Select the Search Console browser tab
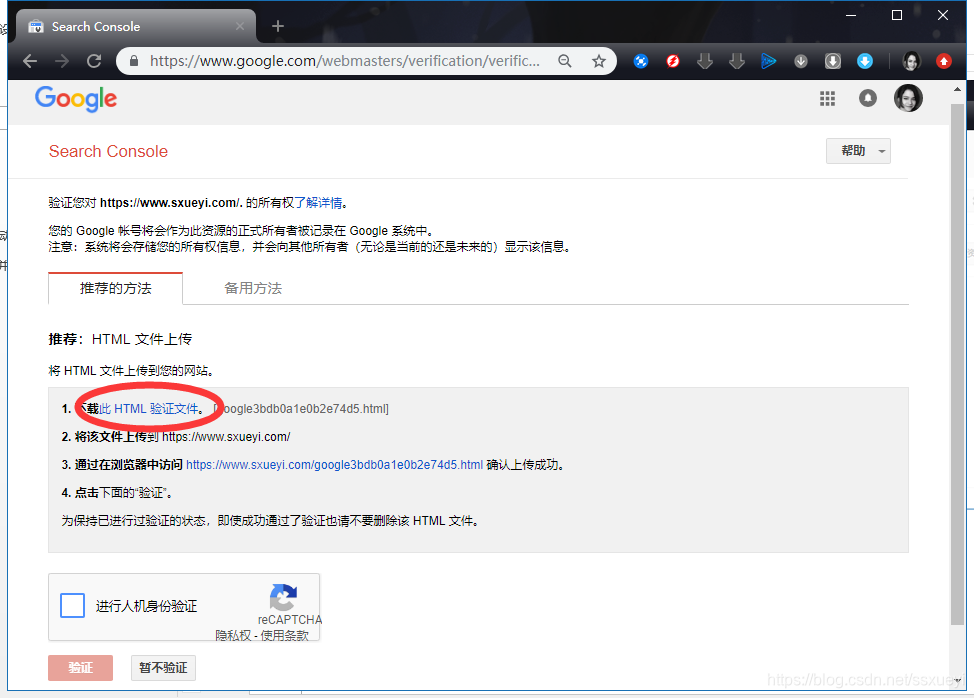974x698 pixels. pyautogui.click(x=135, y=26)
